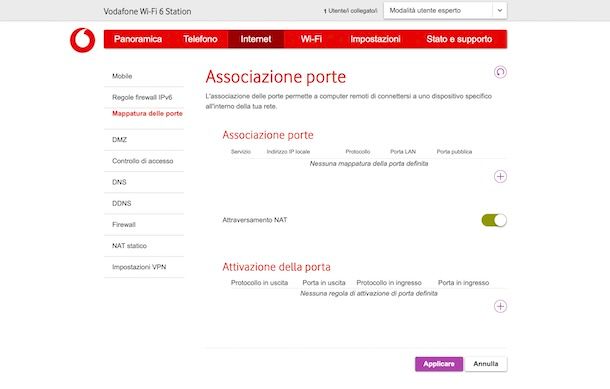
Task: Click the Applicare button
Action: coord(439,364)
